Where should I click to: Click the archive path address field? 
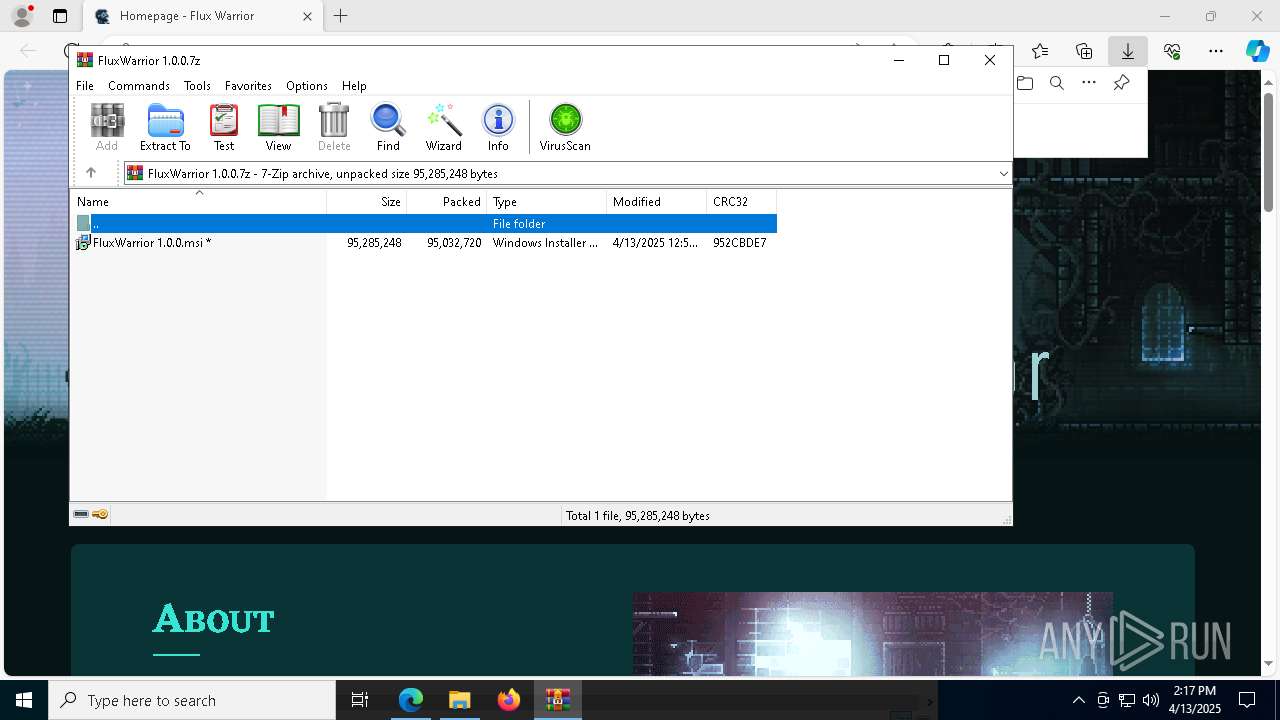click(x=567, y=173)
